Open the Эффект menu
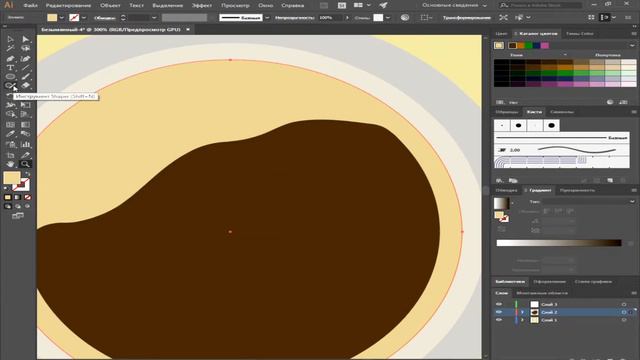 tap(202, 5)
